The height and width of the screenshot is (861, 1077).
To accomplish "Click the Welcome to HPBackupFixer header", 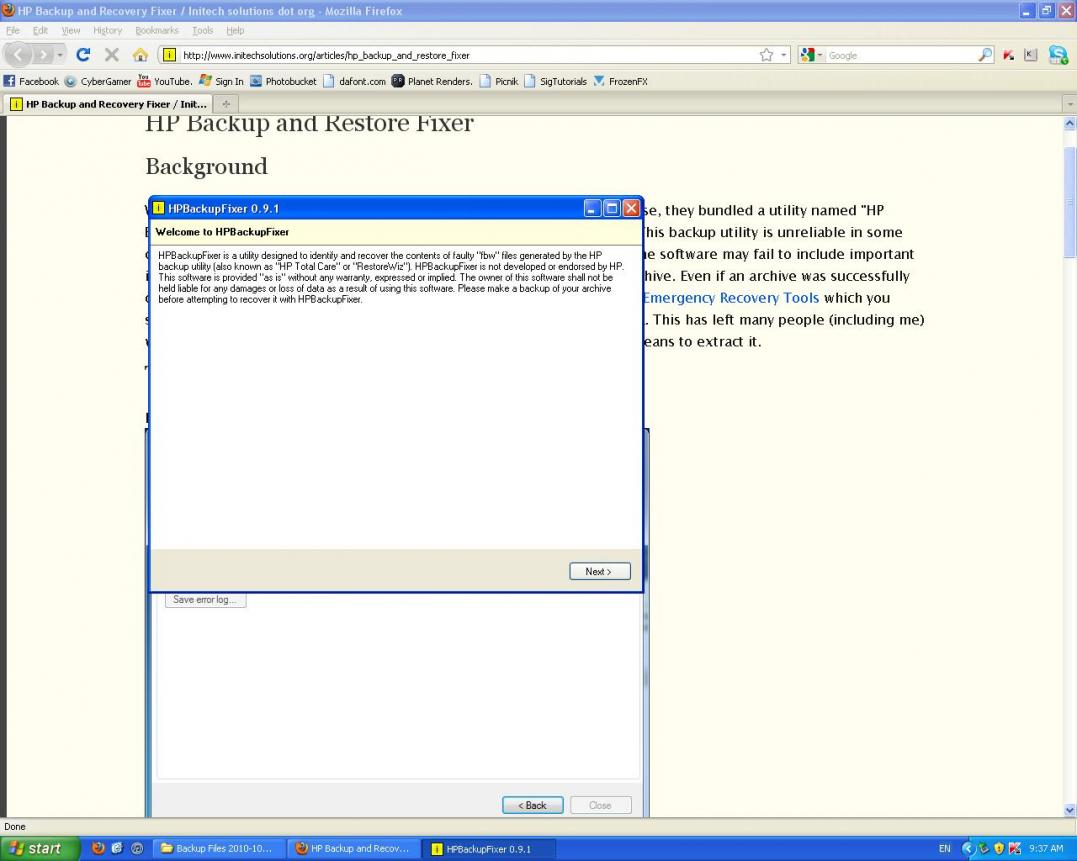I will (223, 232).
